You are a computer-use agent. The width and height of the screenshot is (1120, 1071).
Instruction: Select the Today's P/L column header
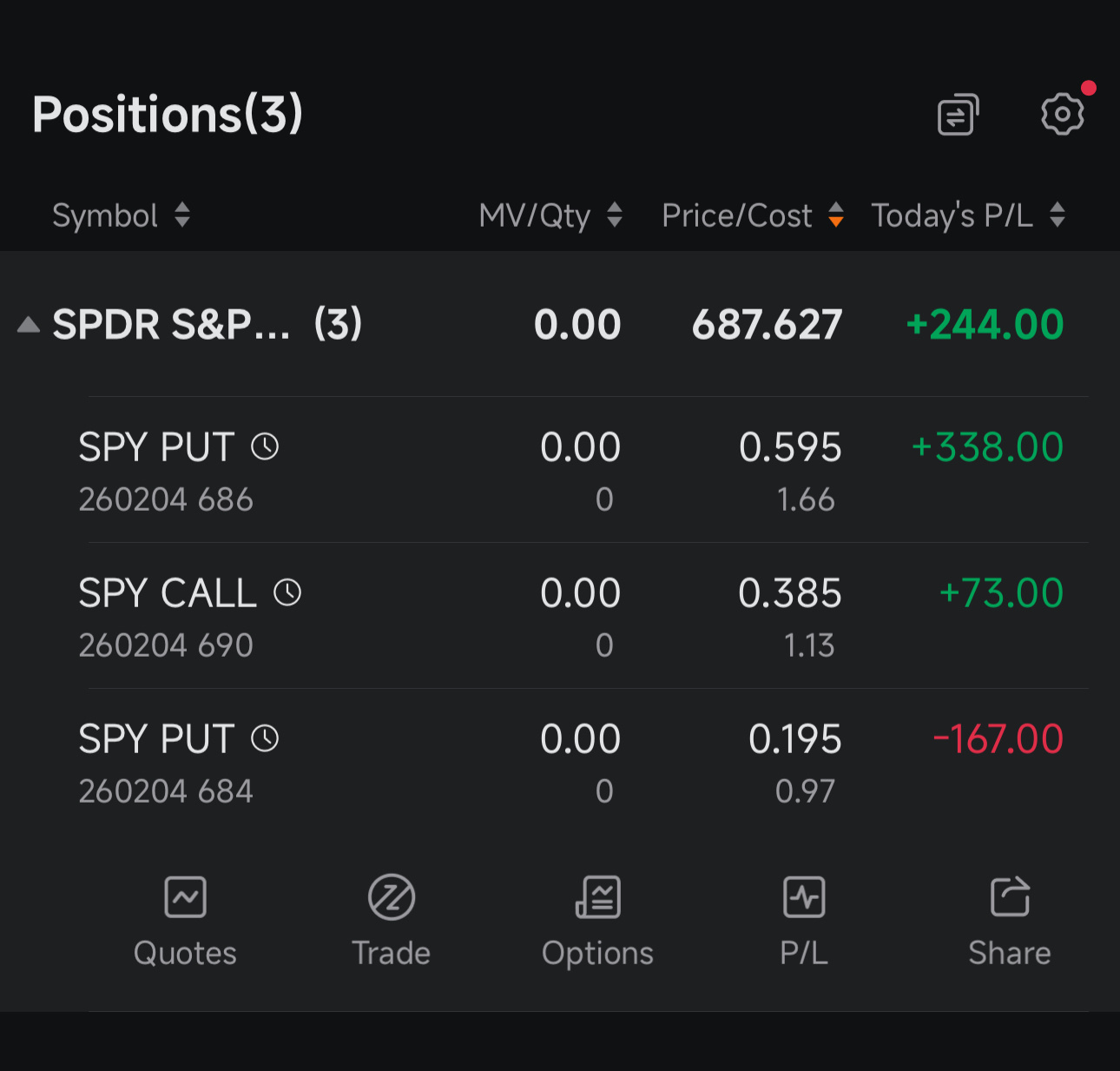(952, 215)
